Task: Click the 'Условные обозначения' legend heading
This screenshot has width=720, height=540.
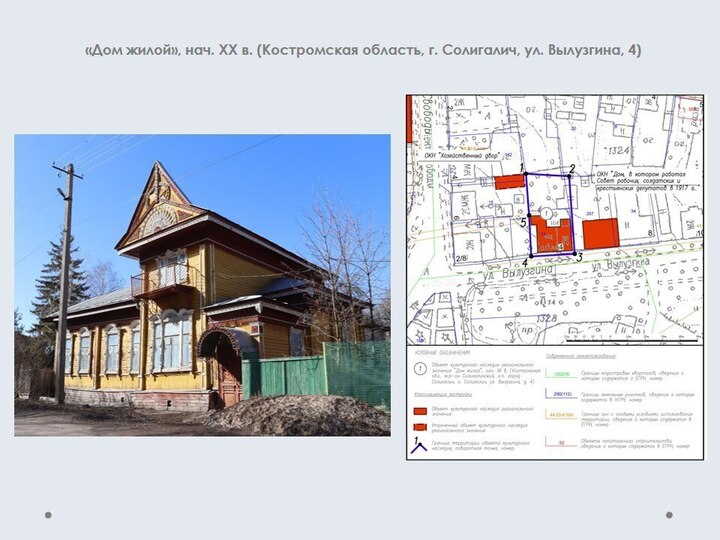Action: [x=442, y=353]
